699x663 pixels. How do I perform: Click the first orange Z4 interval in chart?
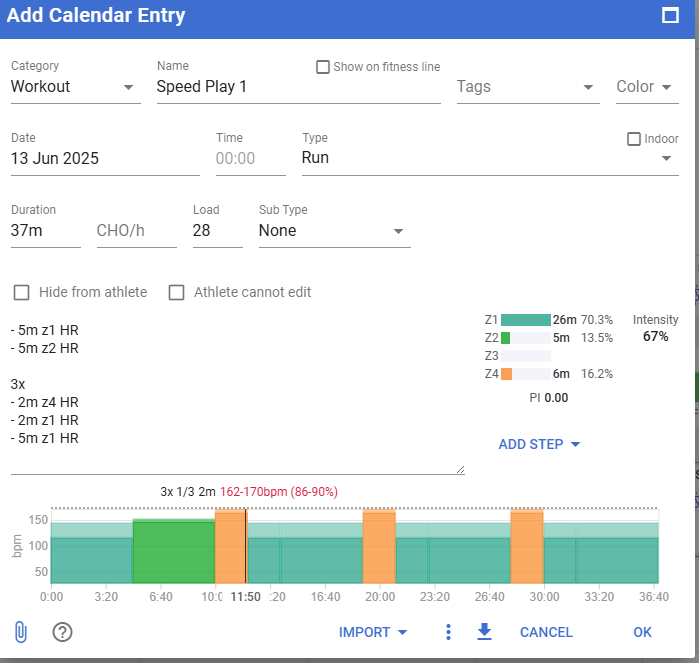[x=230, y=546]
